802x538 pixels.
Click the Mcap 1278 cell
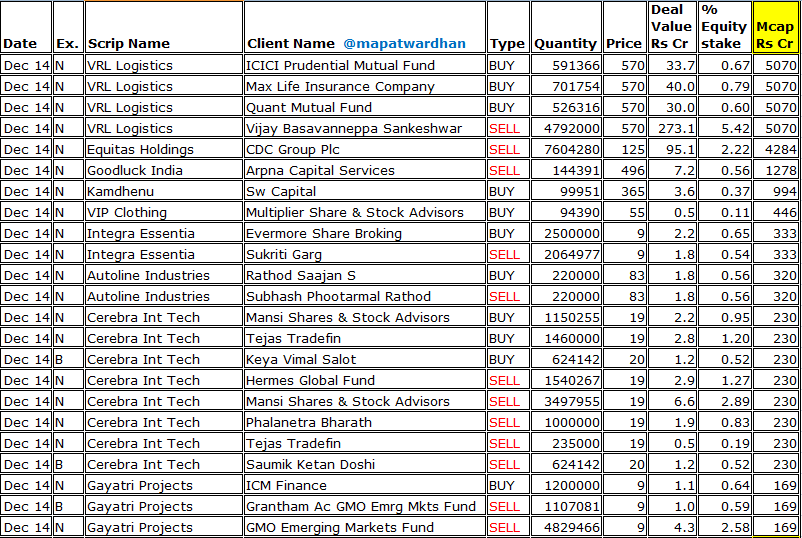coord(775,170)
